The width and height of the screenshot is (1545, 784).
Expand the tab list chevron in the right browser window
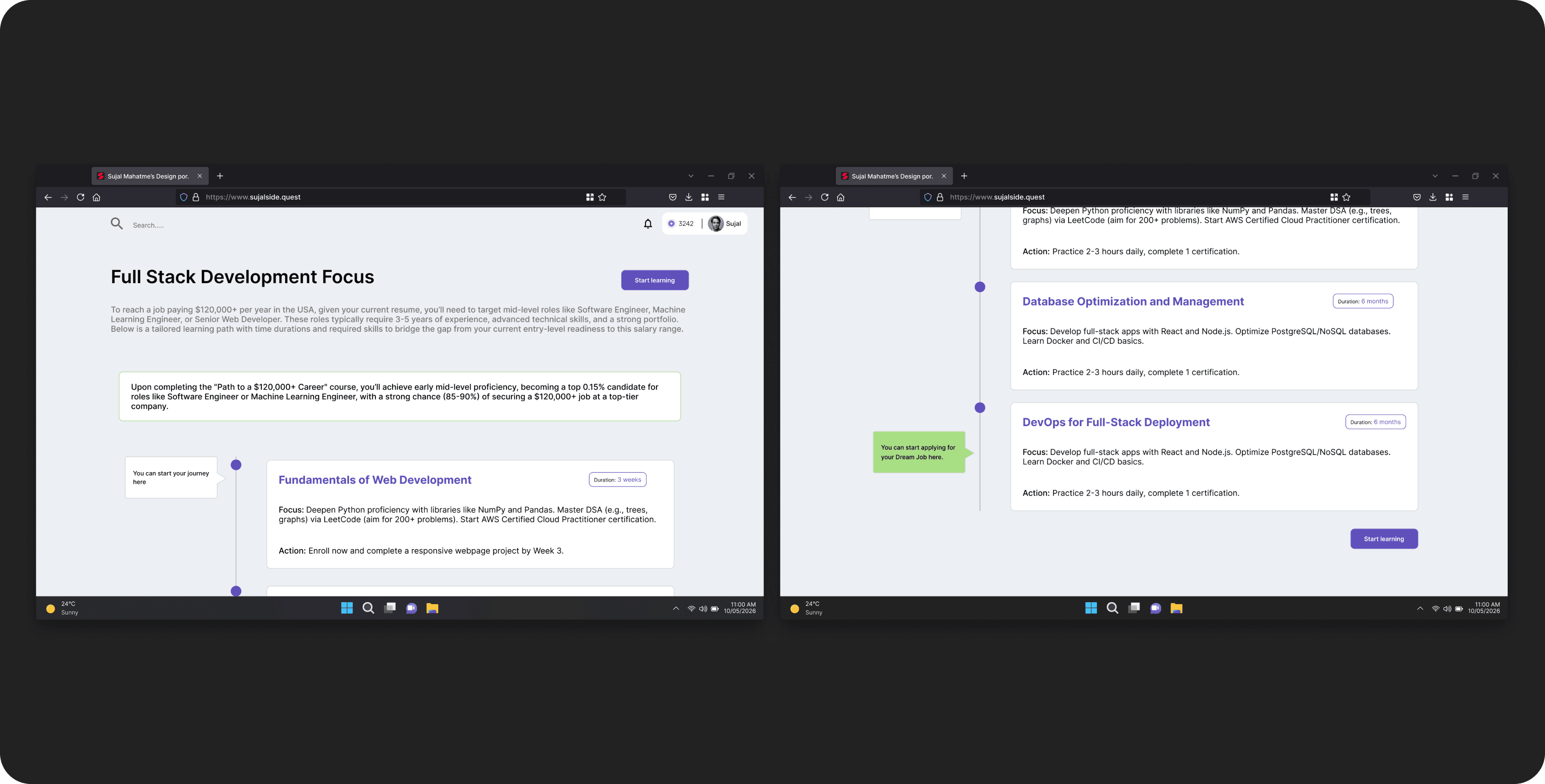click(x=1434, y=176)
